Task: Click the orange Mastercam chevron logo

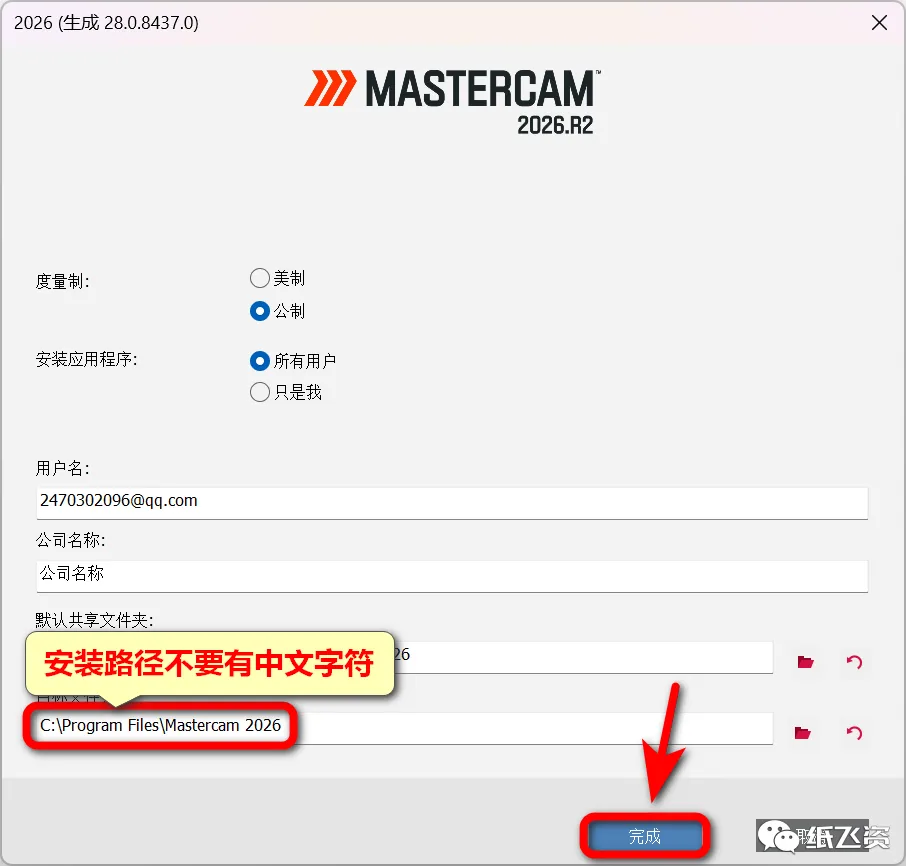Action: (331, 88)
